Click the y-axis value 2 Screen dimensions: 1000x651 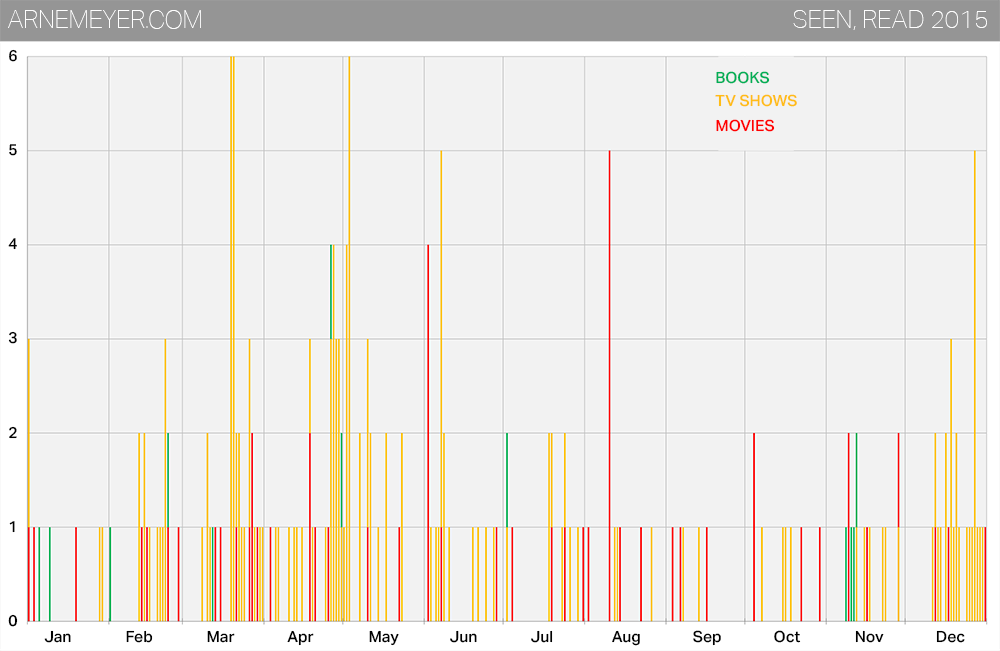coord(13,433)
